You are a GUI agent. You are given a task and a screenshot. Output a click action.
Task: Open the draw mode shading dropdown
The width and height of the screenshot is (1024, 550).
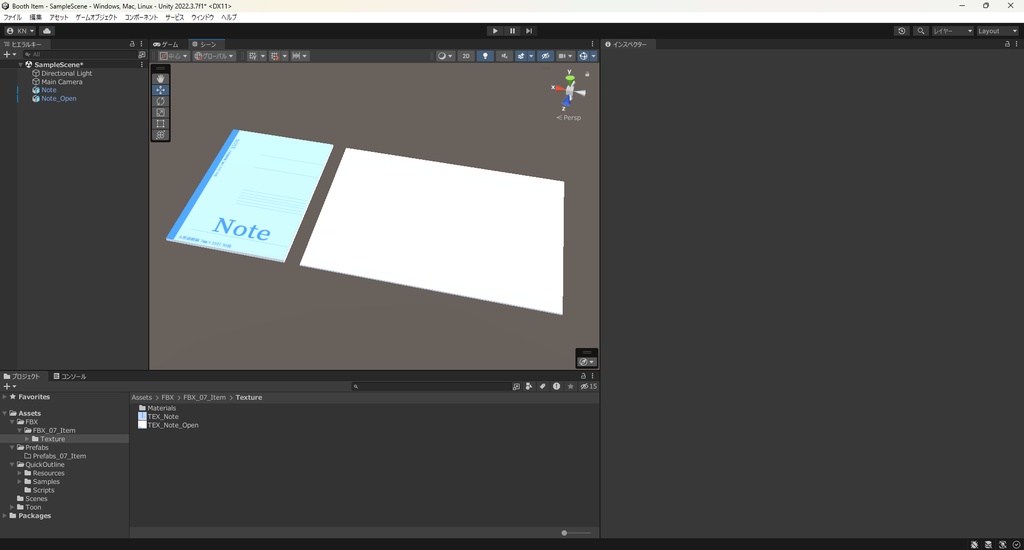(x=445, y=56)
